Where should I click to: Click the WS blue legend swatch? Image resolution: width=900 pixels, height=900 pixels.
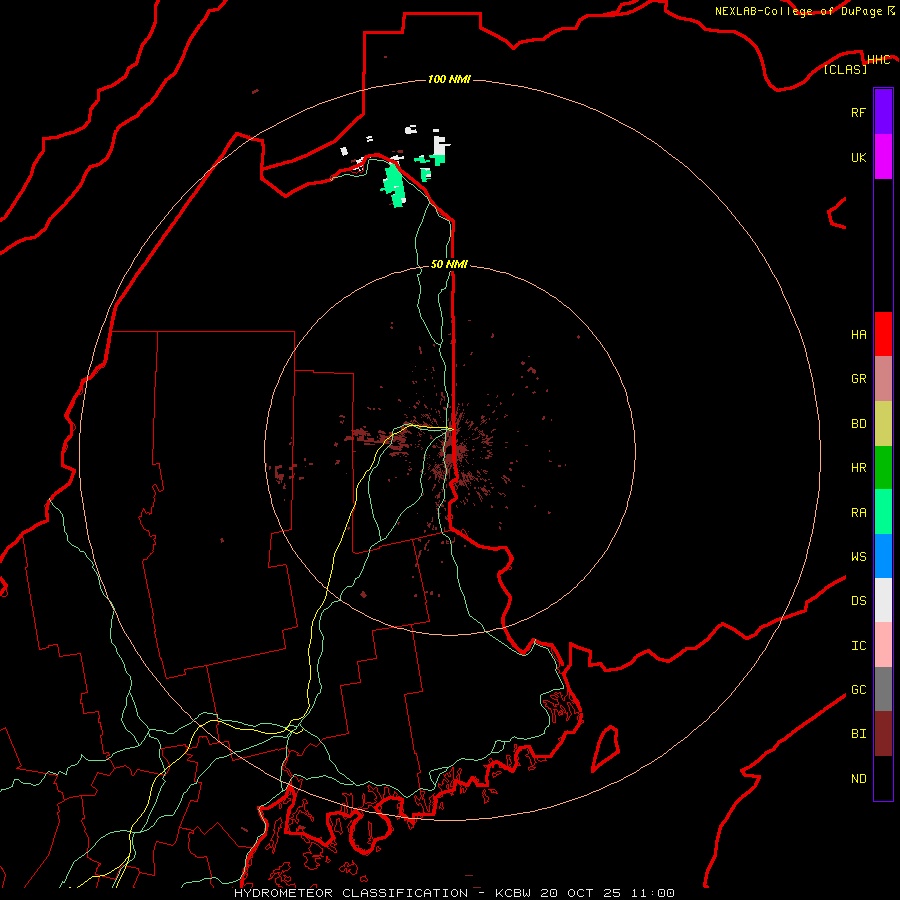point(883,556)
